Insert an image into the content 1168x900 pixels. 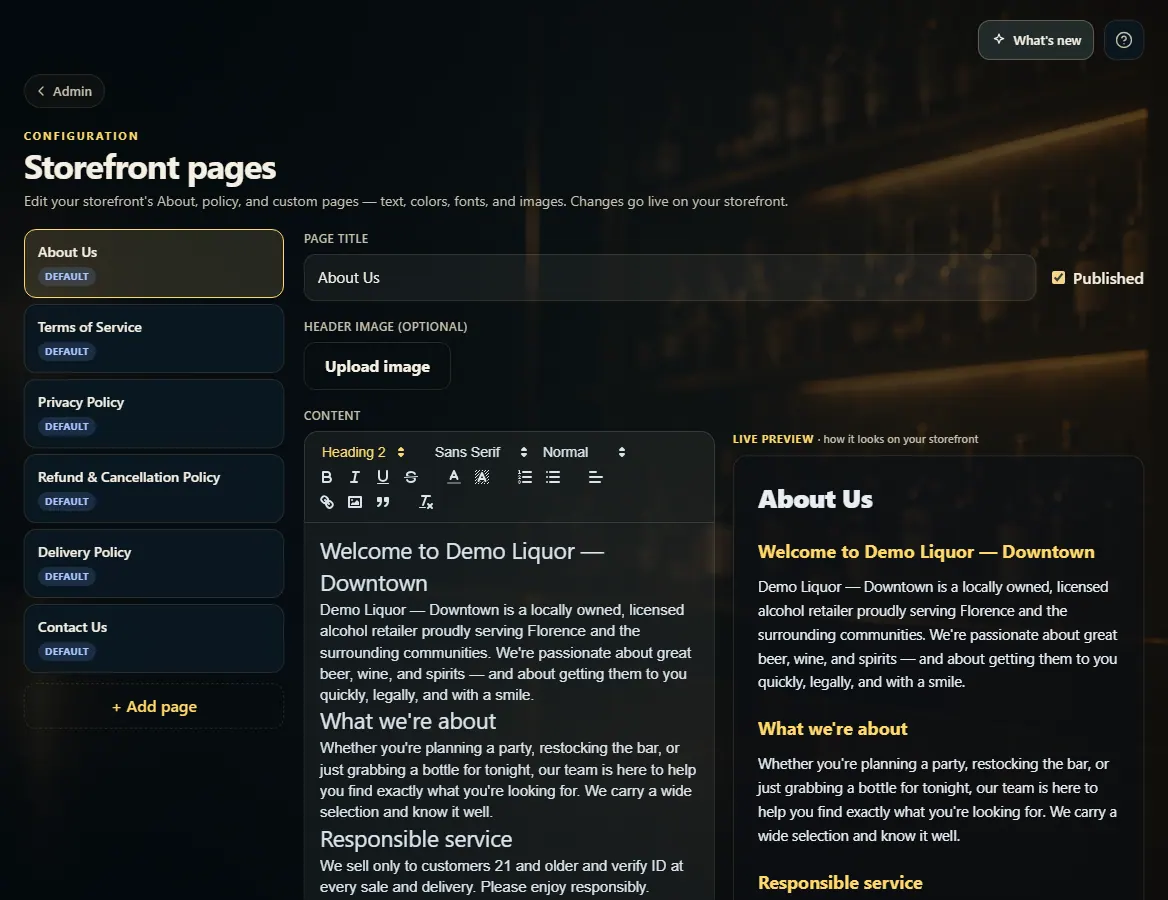click(x=355, y=502)
